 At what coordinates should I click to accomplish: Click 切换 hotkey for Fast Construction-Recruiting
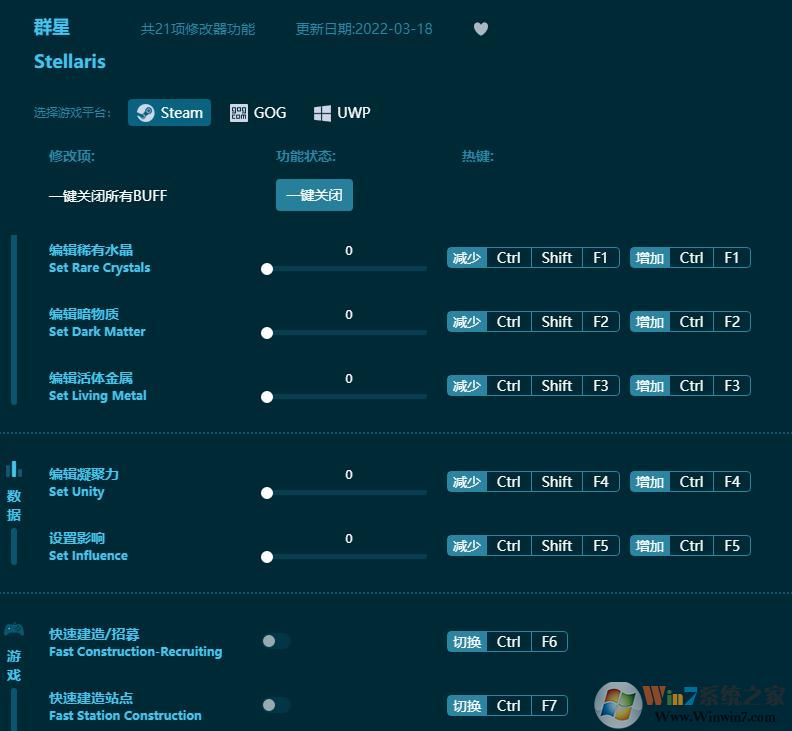[x=467, y=642]
